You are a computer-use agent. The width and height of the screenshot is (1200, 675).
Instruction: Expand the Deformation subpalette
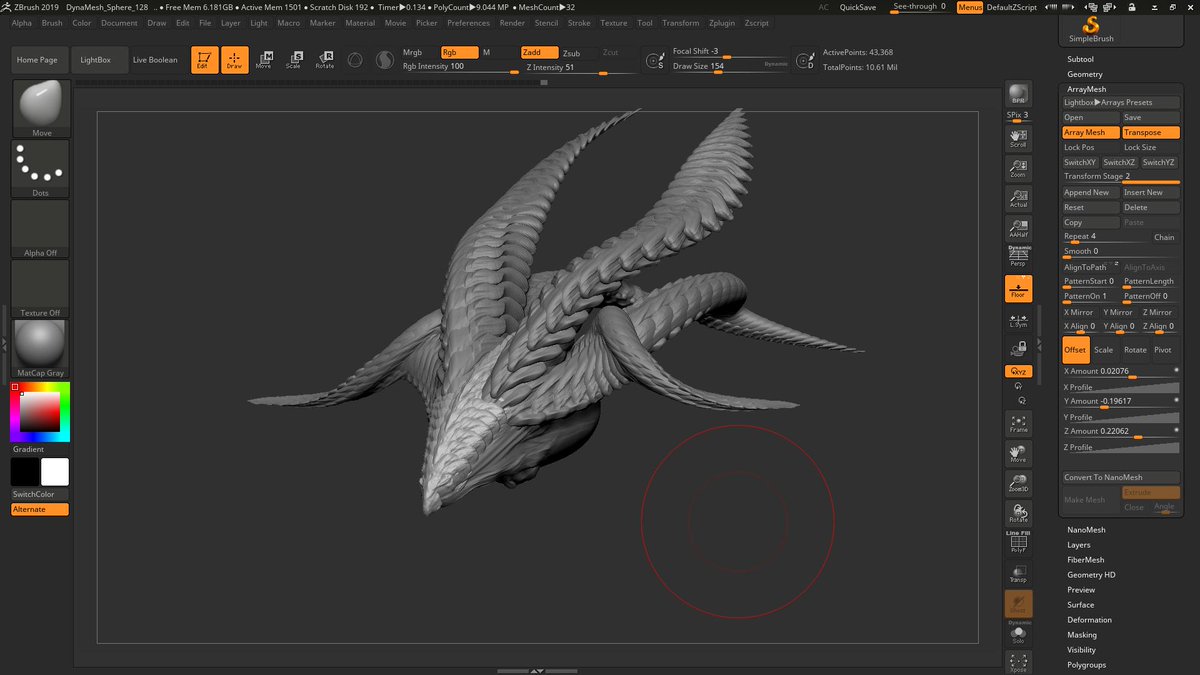pyautogui.click(x=1089, y=620)
